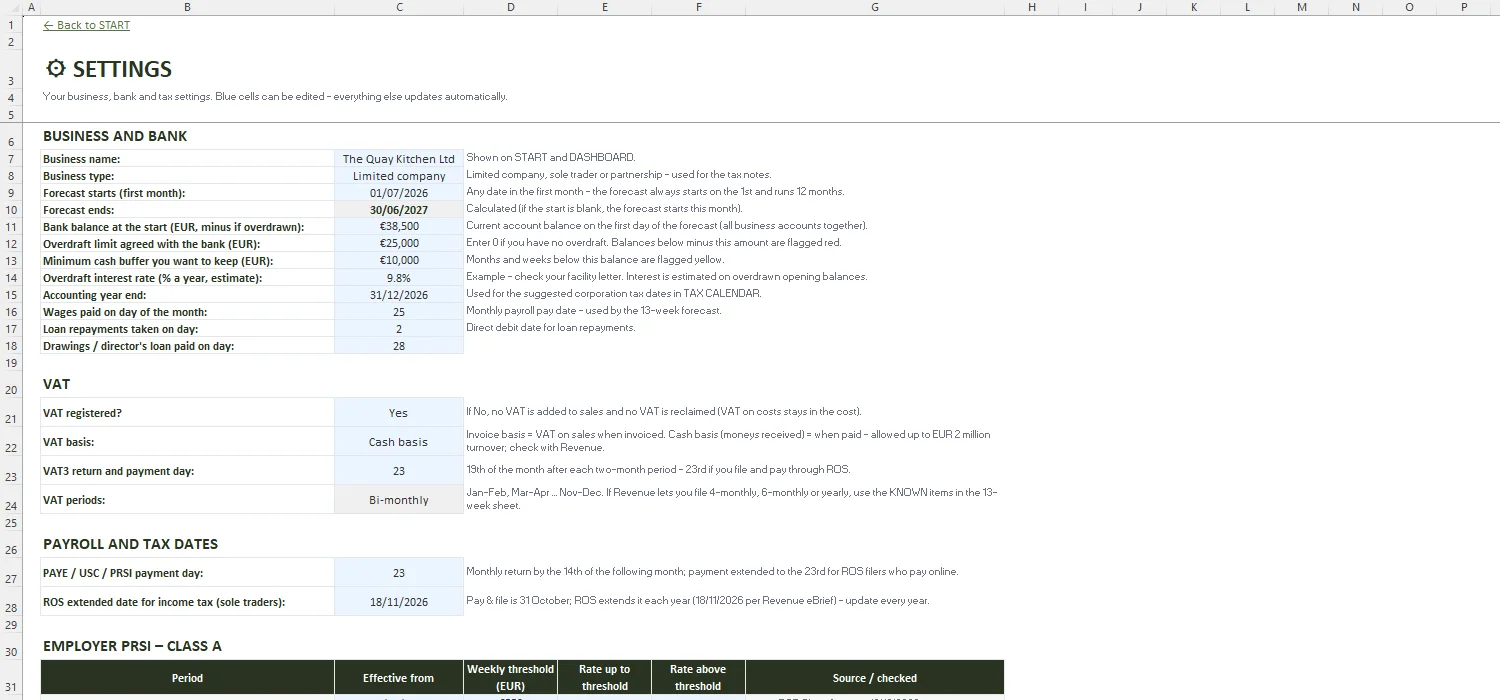1500x700 pixels.
Task: Click the Source / checked header
Action: tap(875, 678)
